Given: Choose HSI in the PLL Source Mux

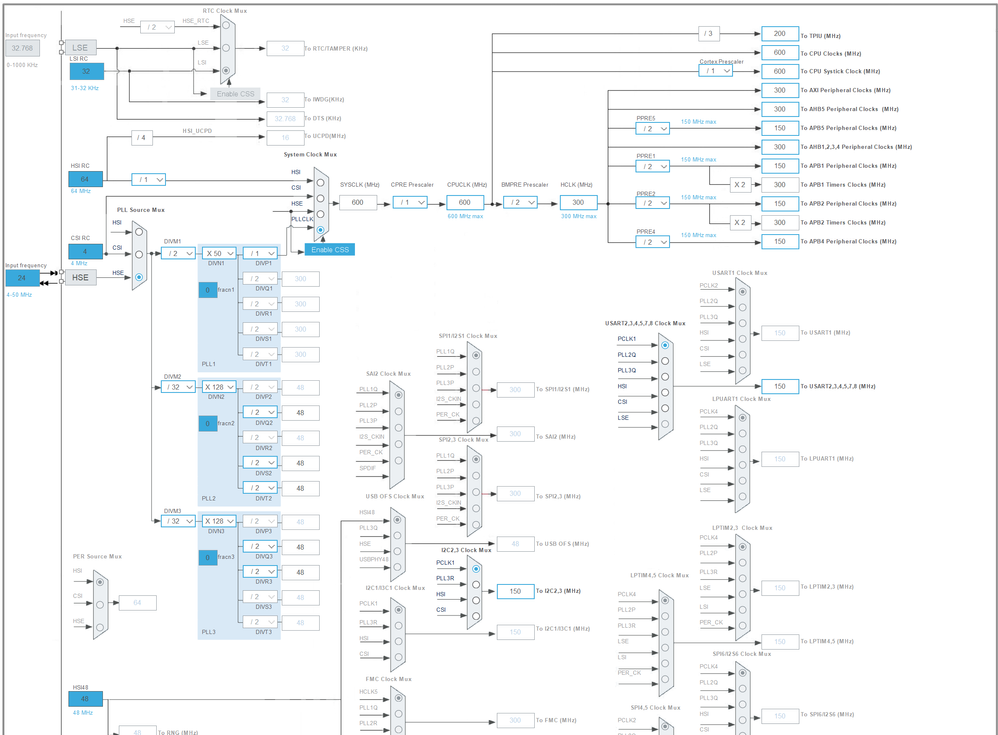Looking at the screenshot, I should 139,232.
